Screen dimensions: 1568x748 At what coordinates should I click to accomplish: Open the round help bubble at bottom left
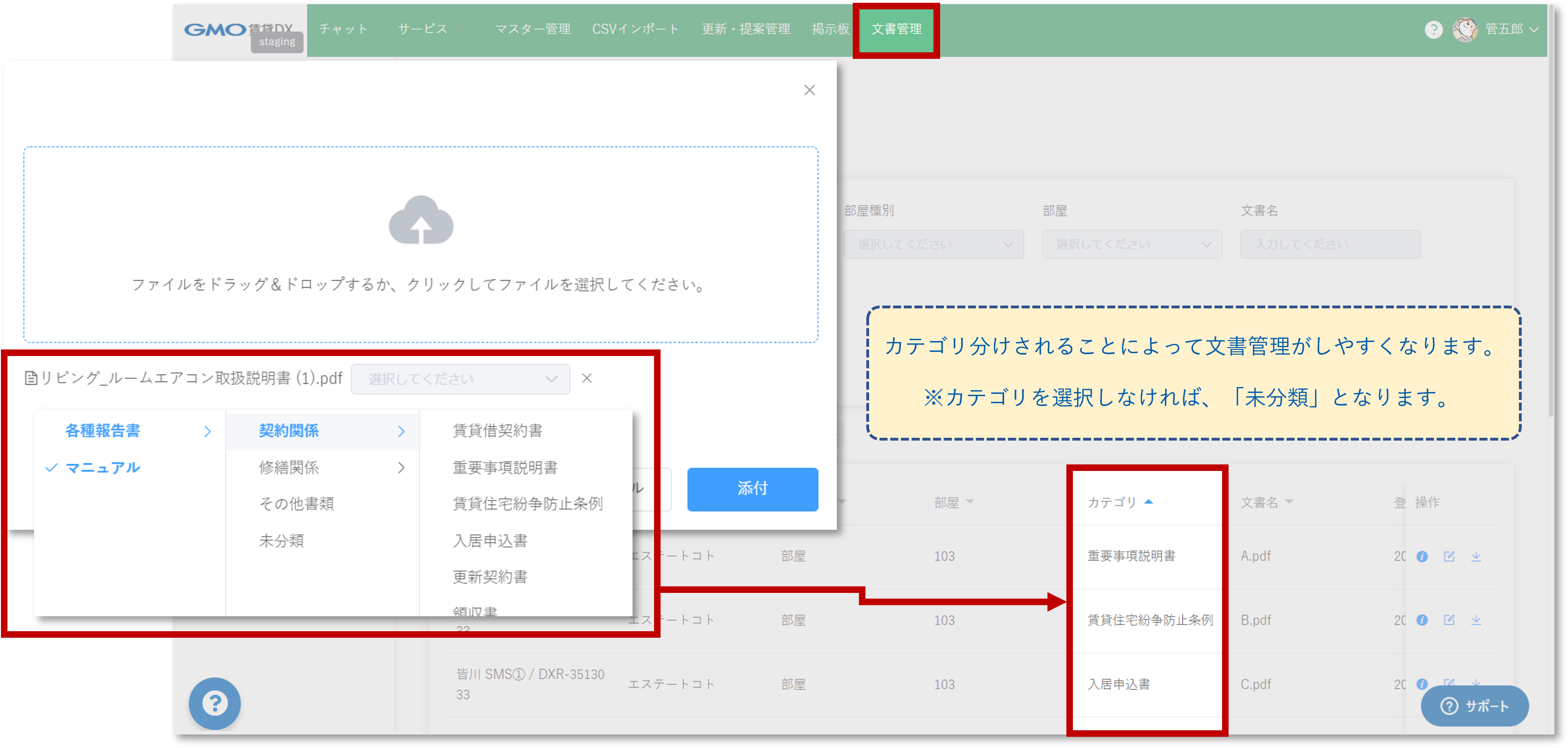click(x=214, y=704)
